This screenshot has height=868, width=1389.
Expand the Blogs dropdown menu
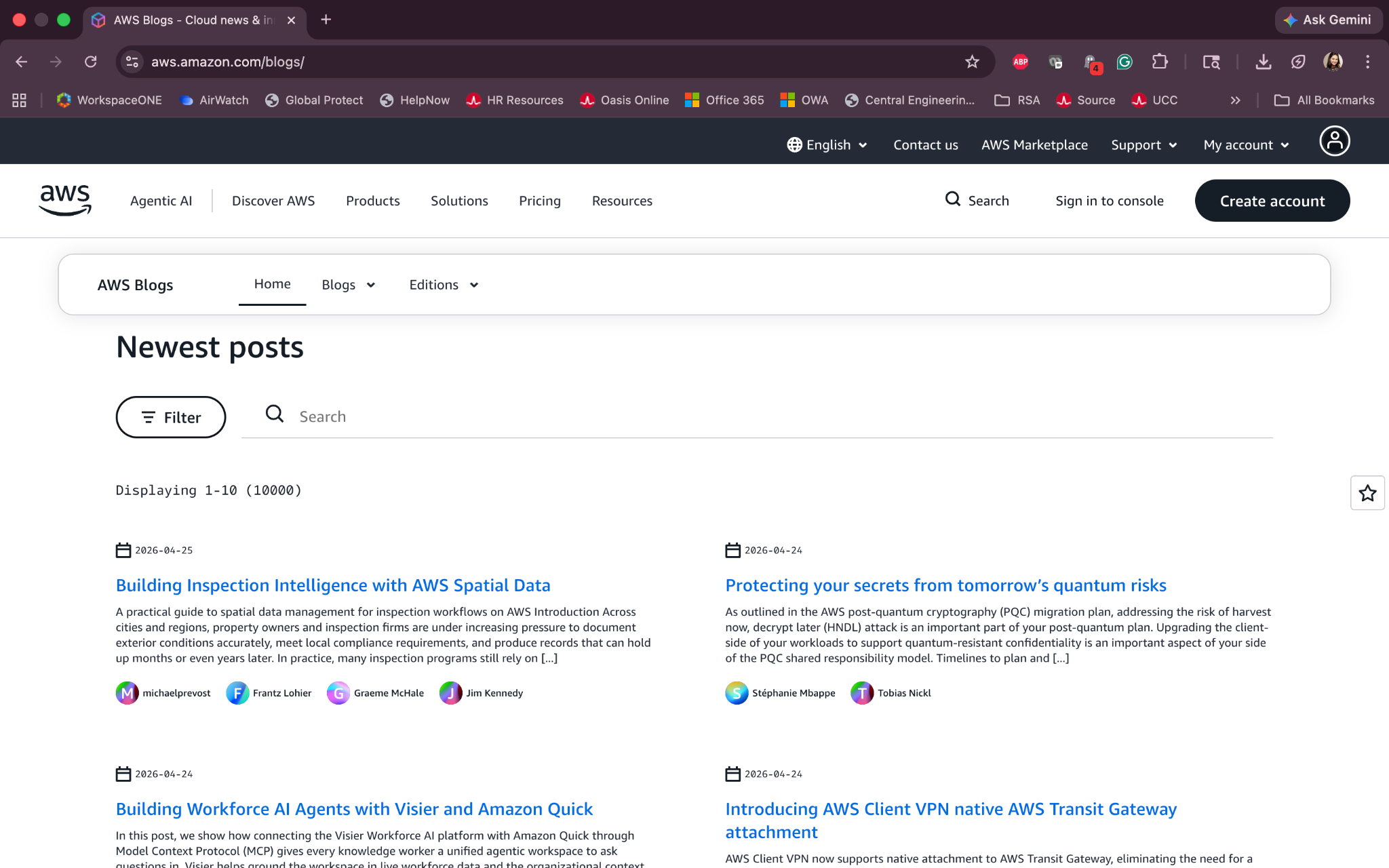[x=348, y=285]
